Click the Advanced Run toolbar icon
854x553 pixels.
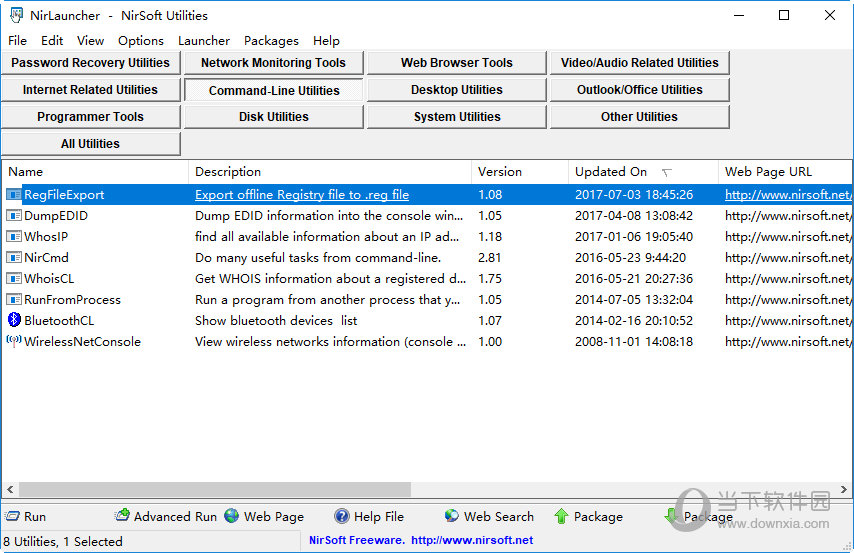[x=123, y=515]
